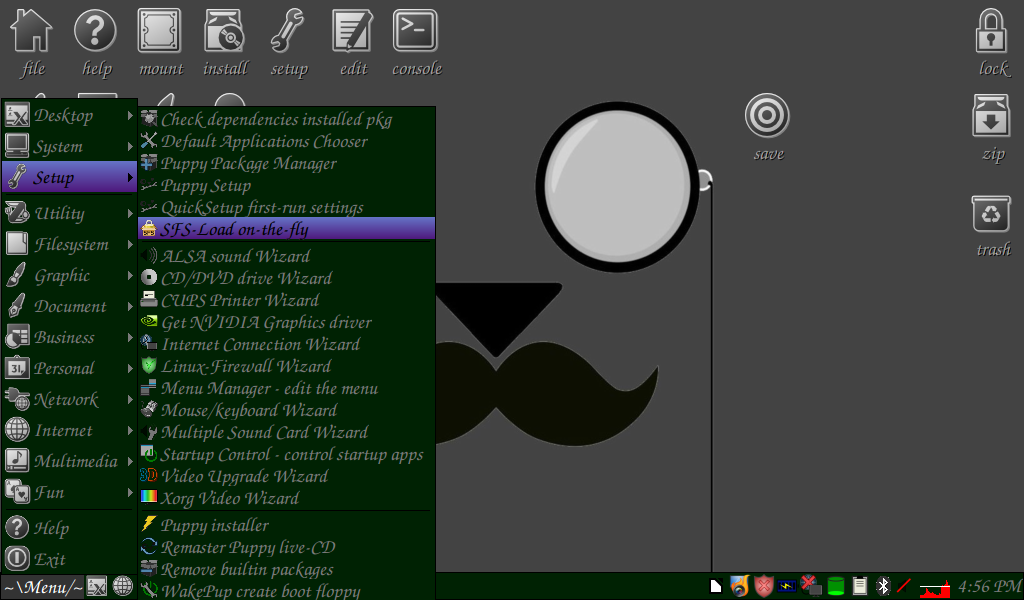Open the ~\Menu/~ start button
This screenshot has height=600, width=1024.
point(44,587)
